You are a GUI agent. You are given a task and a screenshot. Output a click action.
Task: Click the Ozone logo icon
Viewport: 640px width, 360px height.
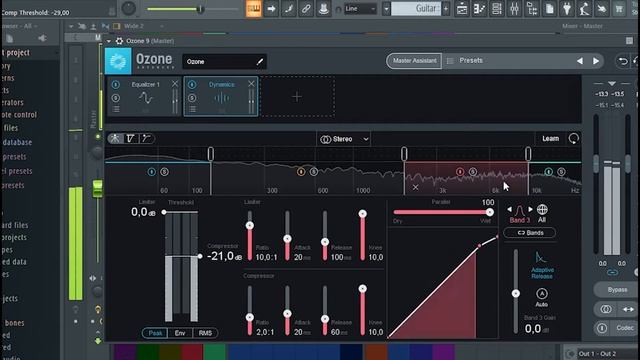coord(118,61)
